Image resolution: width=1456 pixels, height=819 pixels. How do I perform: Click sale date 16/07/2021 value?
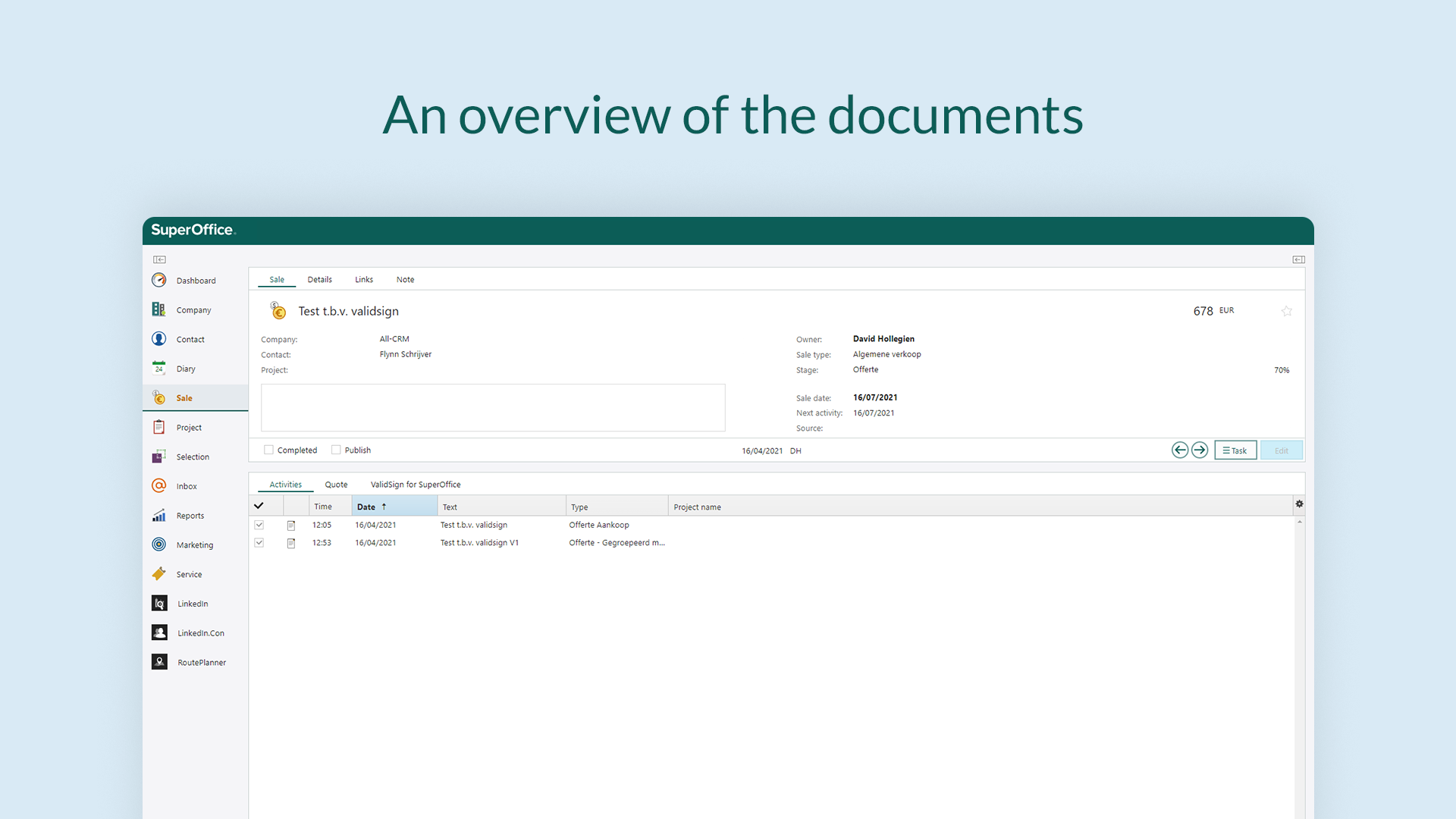pyautogui.click(x=875, y=397)
